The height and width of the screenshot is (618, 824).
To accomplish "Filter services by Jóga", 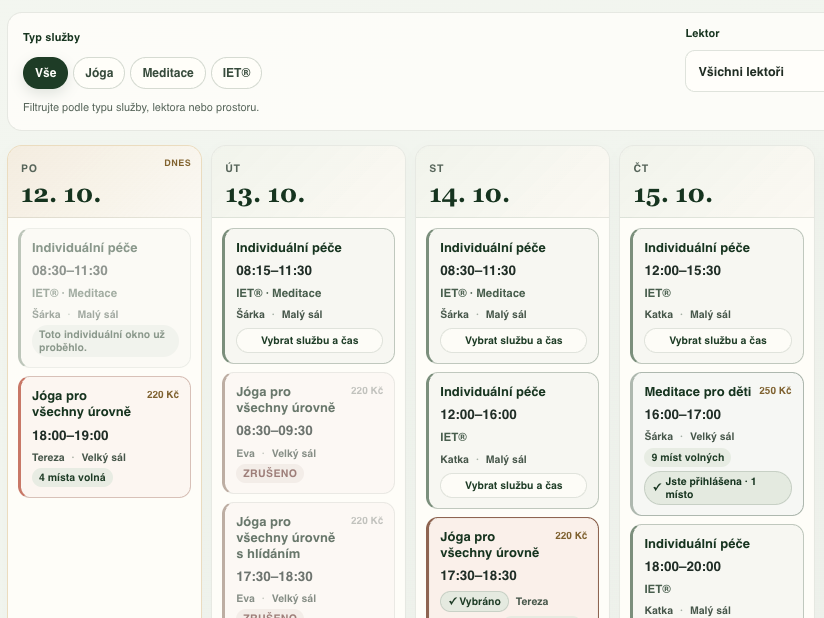I will [99, 73].
